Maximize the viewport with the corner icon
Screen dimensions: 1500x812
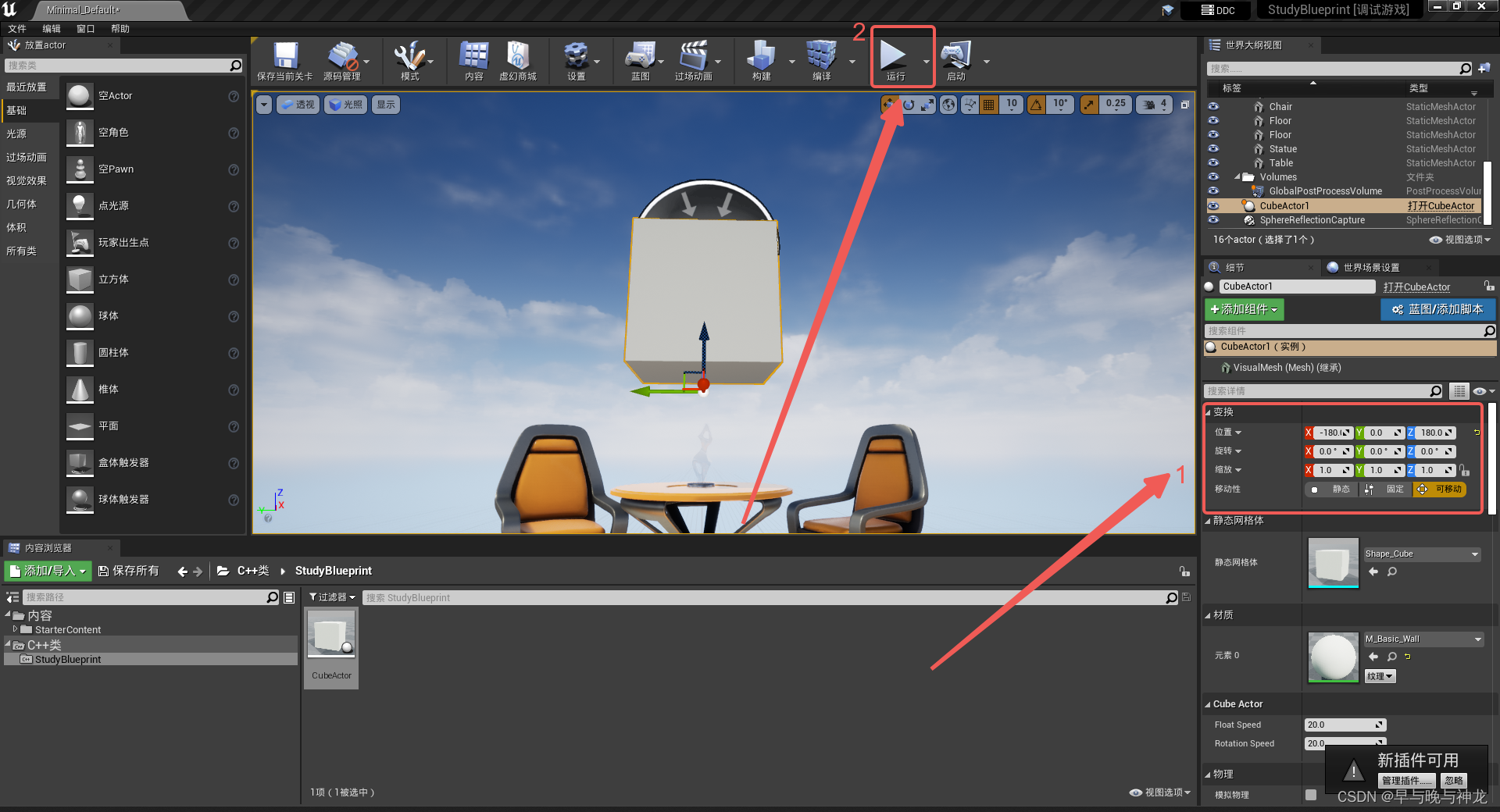click(x=1184, y=105)
